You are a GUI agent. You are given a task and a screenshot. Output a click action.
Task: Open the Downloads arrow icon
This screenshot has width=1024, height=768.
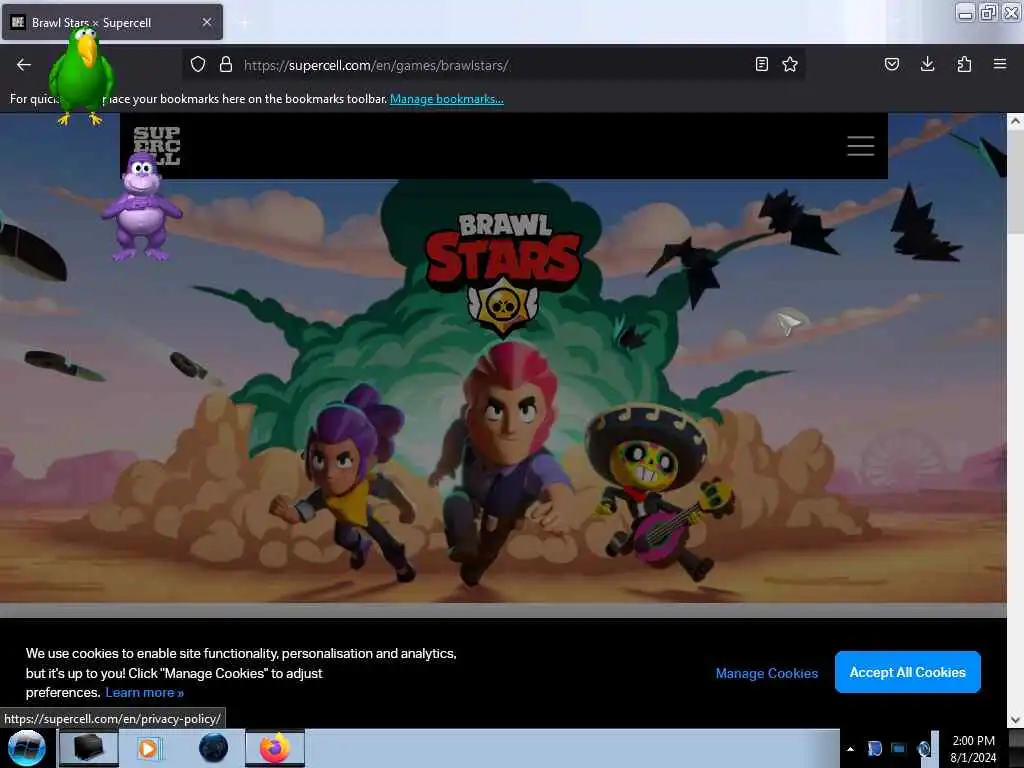point(927,64)
